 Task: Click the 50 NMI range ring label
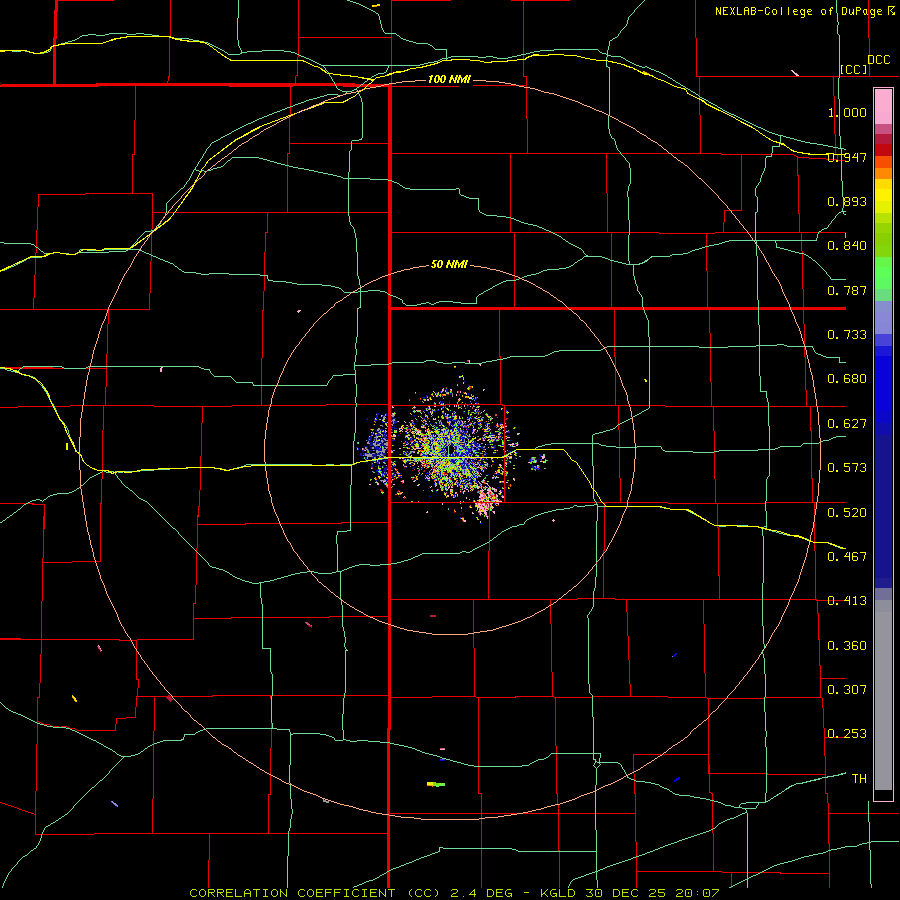[449, 264]
